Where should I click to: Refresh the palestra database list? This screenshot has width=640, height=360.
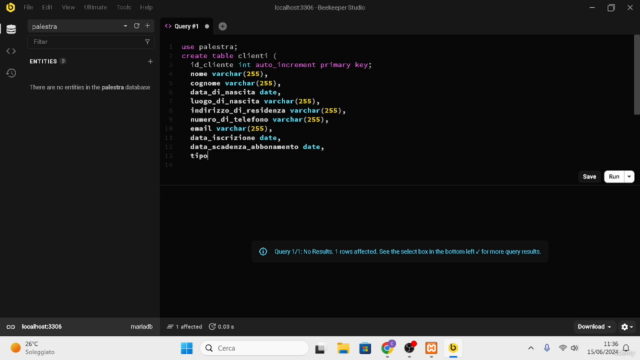coord(137,26)
